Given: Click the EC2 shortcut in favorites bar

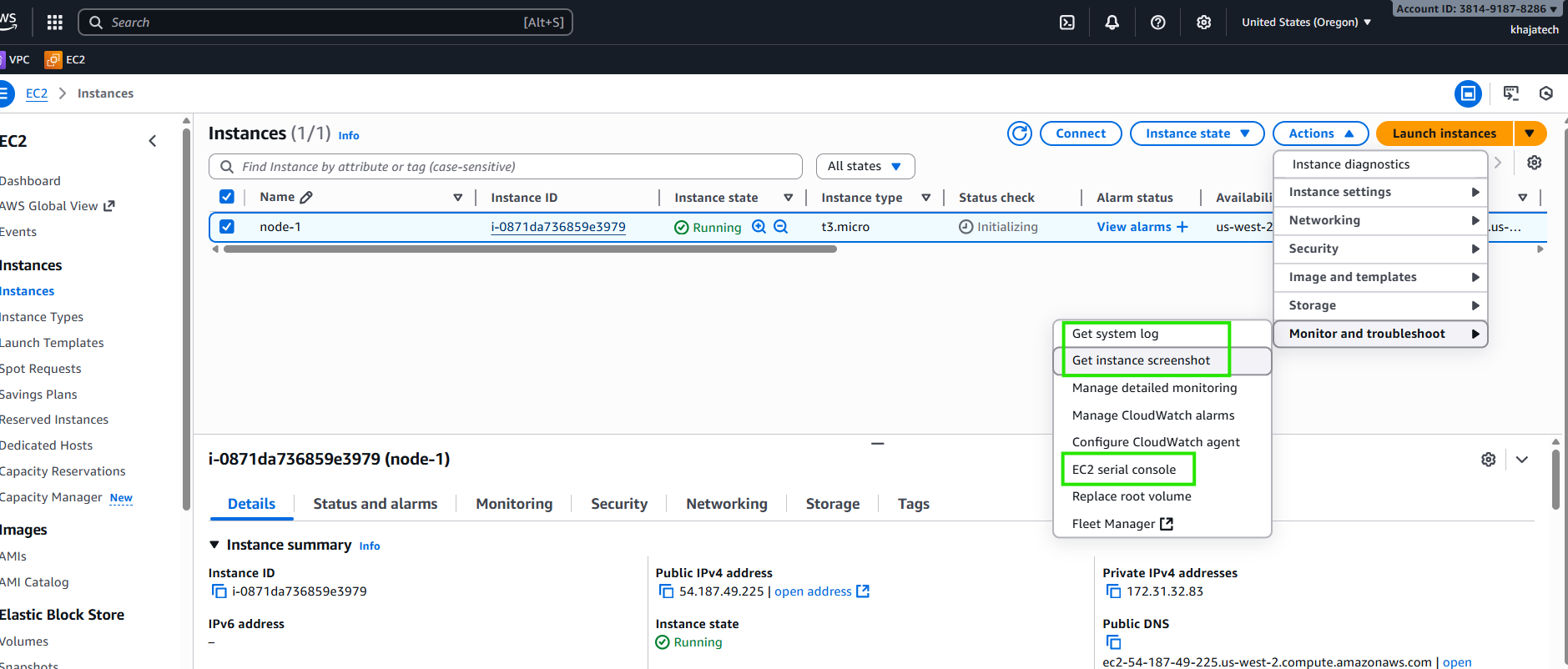Looking at the screenshot, I should 65,59.
